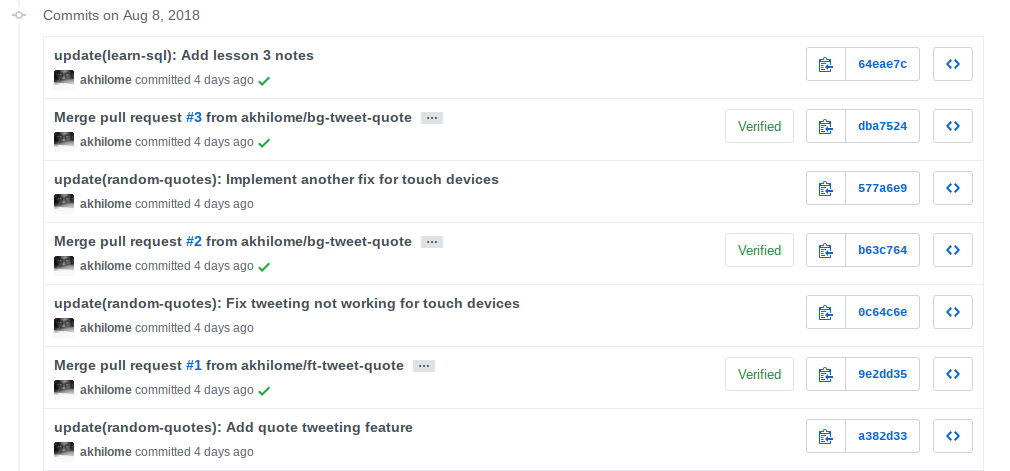Open commit 'Add lesson 3 notes'
1010x471 pixels.
pos(184,55)
